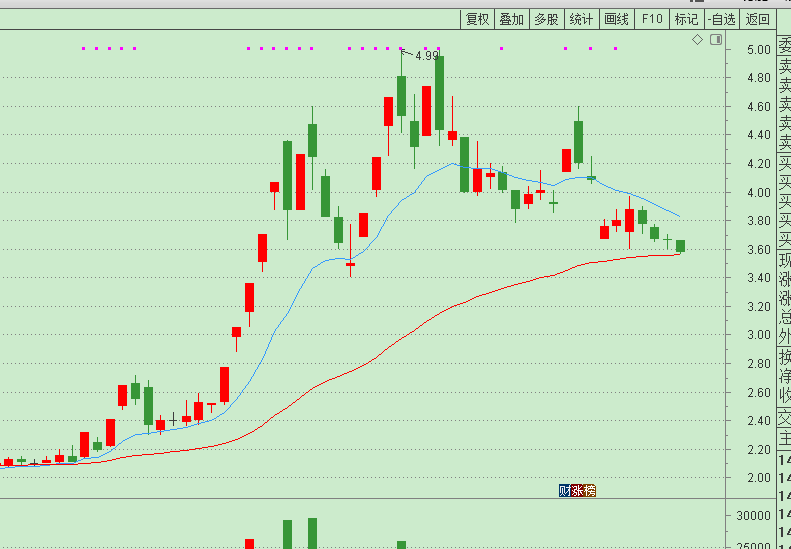Click the 2.00 price axis label
Screen dimensions: 791x549
click(759, 477)
